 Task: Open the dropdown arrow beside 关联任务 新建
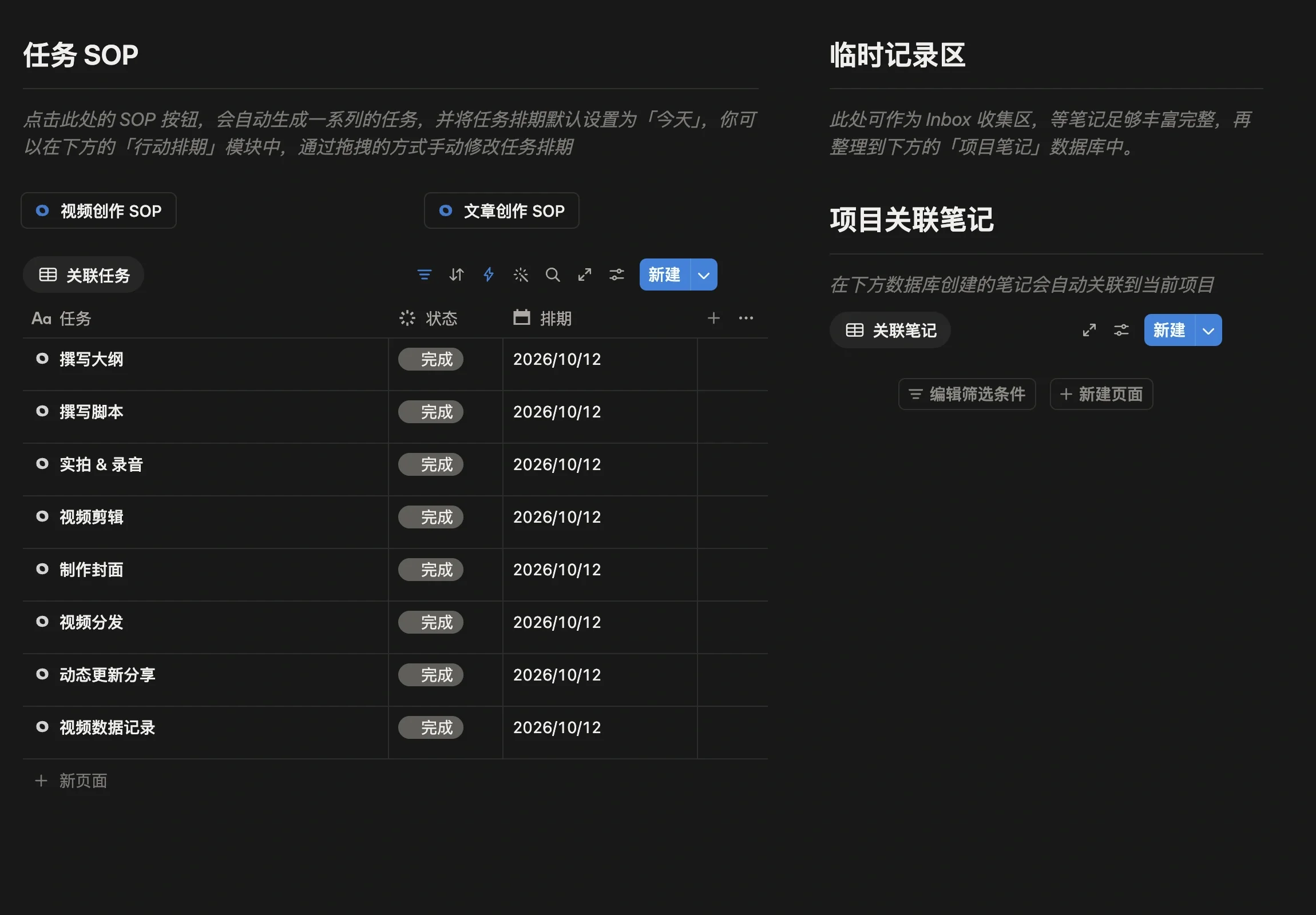click(x=704, y=275)
